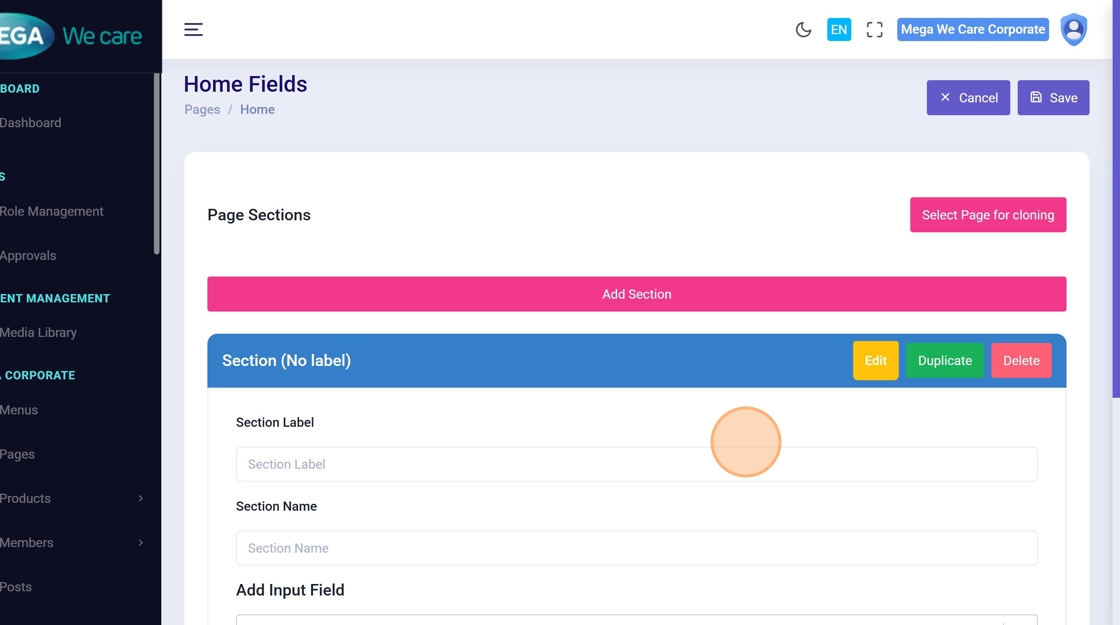Viewport: 1120px width, 625px height.
Task: Enter fullscreen mode icon
Action: pyautogui.click(x=874, y=30)
